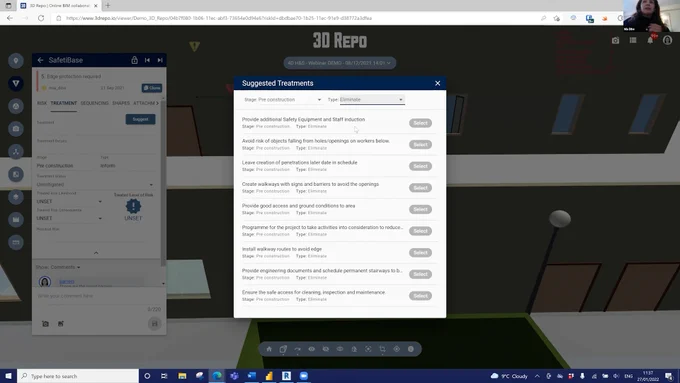The height and width of the screenshot is (383, 680).
Task: Select 'Provide engineering documents' treatment
Action: tap(420, 274)
